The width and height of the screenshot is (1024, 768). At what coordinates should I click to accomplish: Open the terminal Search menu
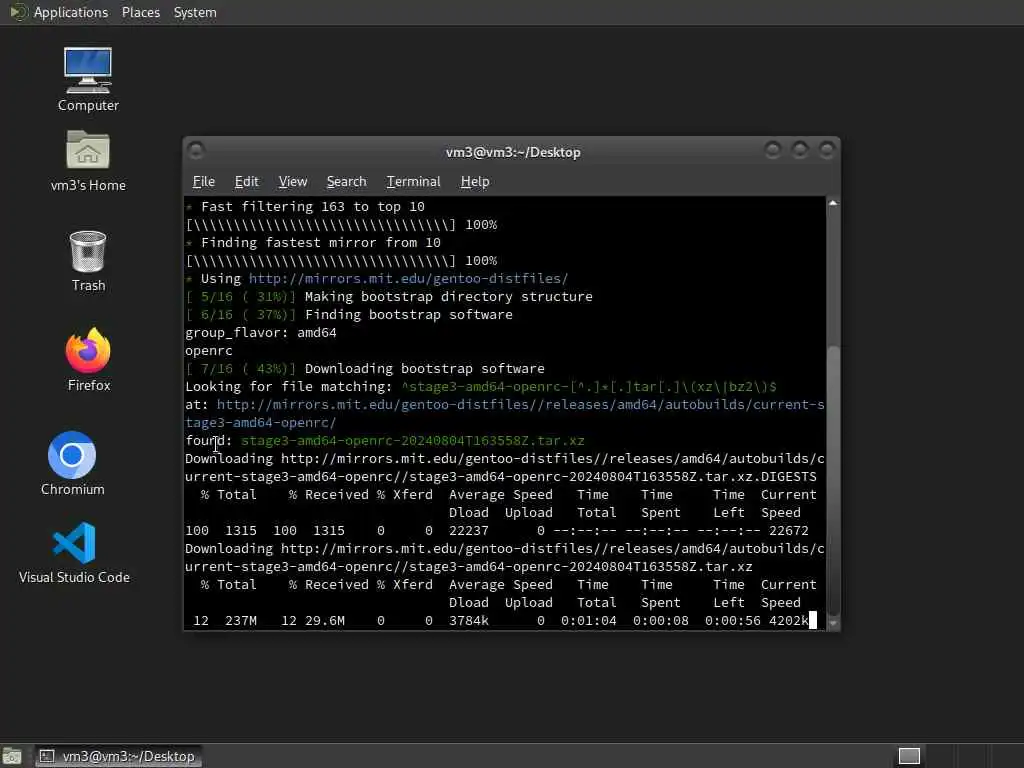click(346, 182)
